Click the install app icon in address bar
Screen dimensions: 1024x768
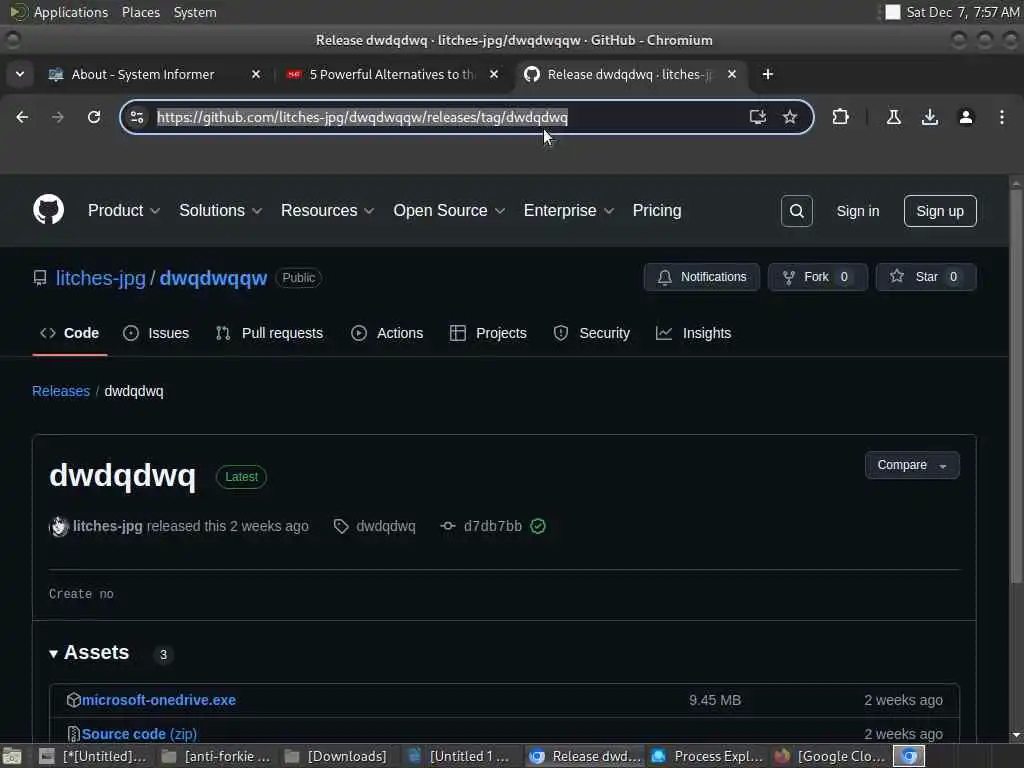[758, 117]
